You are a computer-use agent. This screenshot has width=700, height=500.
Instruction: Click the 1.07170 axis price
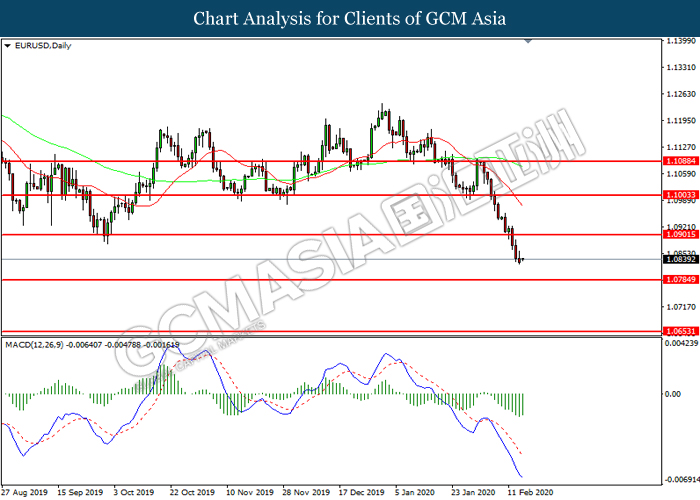click(x=681, y=307)
